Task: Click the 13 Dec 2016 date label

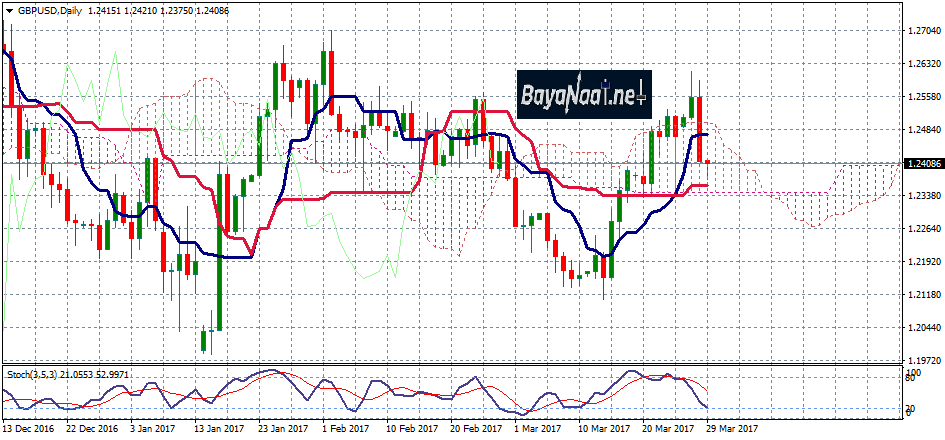Action: coord(30,428)
